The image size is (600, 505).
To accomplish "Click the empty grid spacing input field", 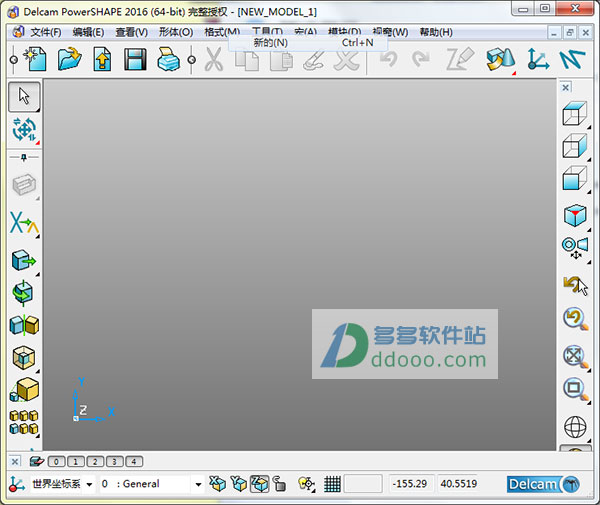I will point(363,484).
